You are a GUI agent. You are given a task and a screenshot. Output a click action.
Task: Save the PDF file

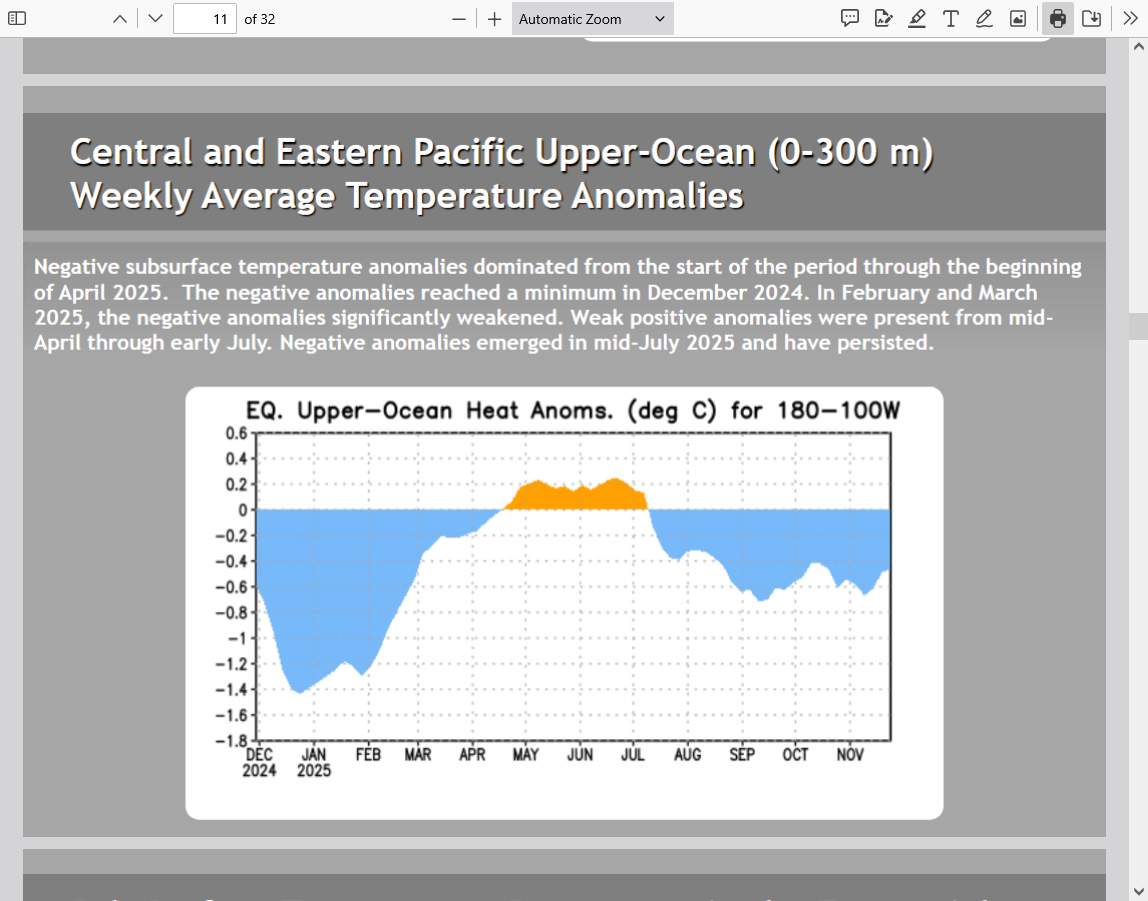click(x=1091, y=19)
